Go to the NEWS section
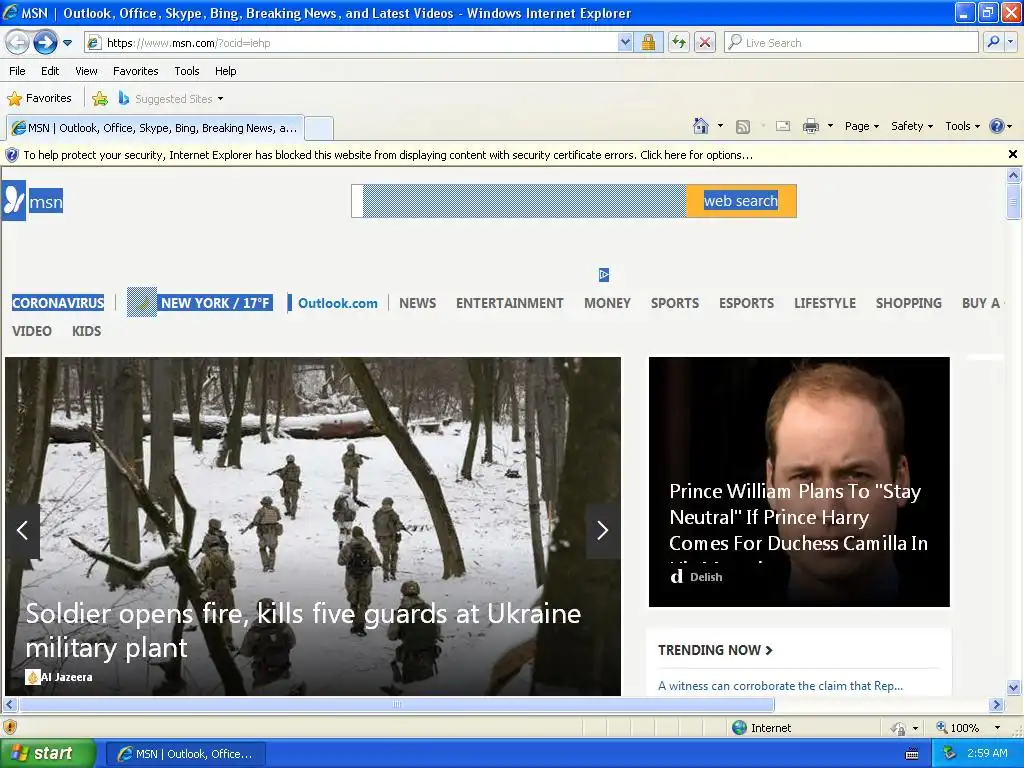1024x768 pixels. (x=417, y=303)
